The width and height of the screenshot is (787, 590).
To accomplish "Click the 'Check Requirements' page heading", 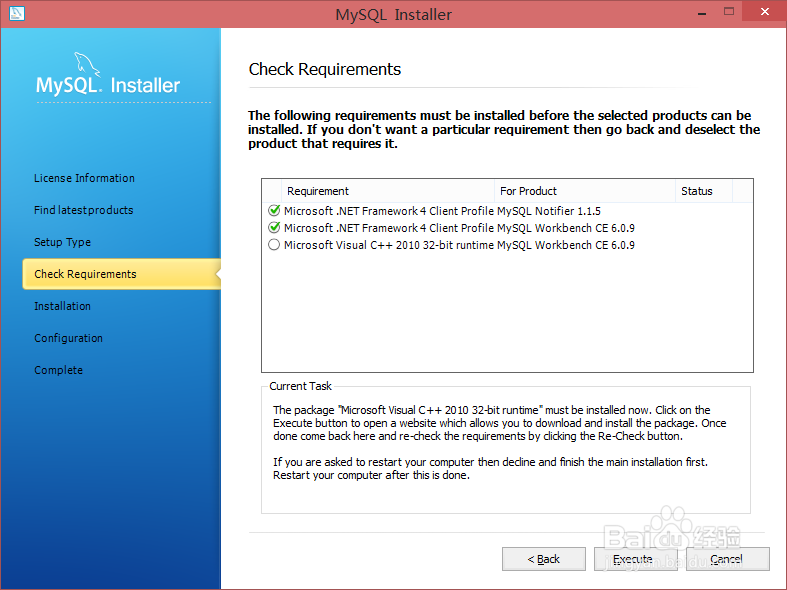I will pyautogui.click(x=325, y=69).
